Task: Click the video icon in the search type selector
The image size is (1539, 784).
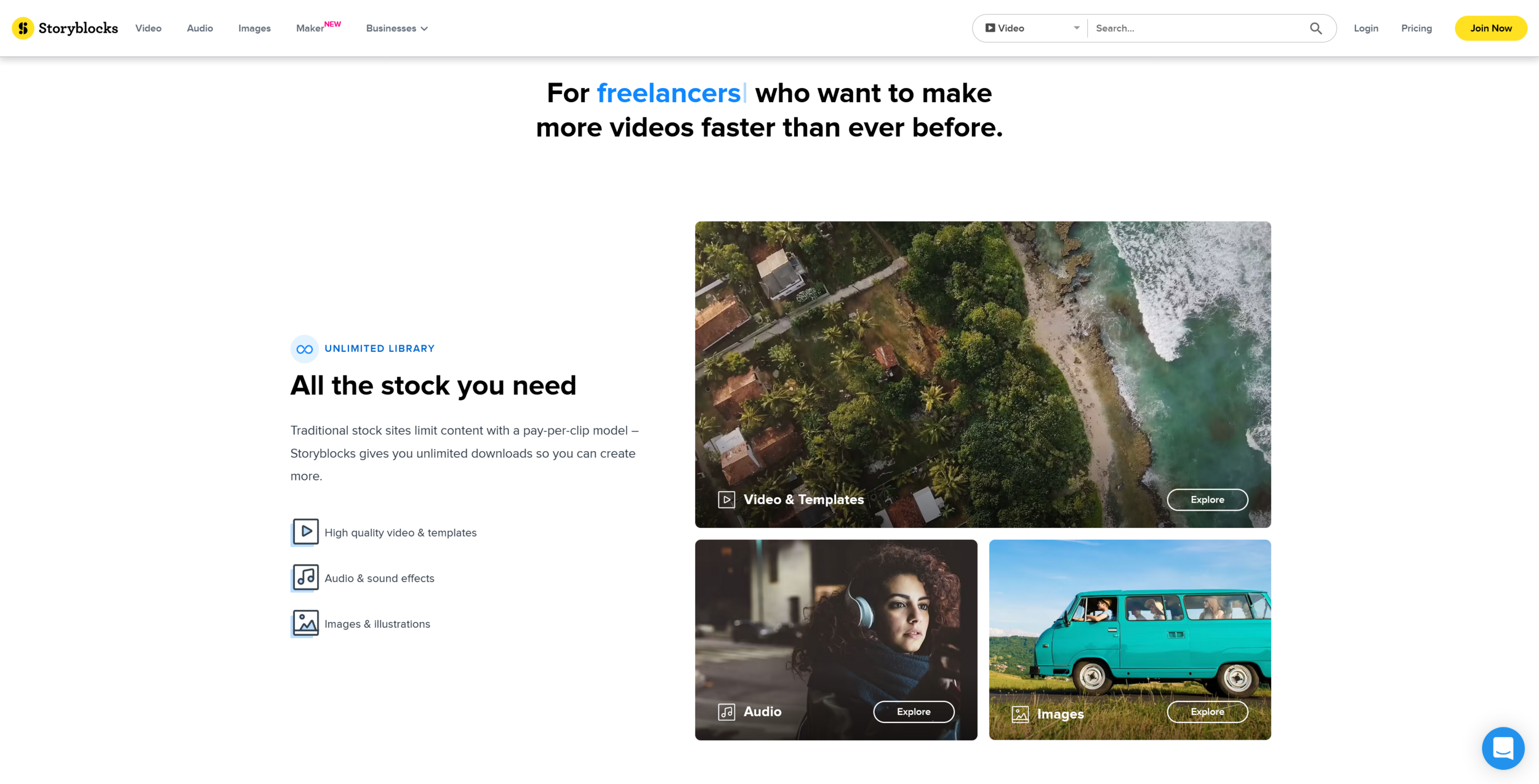Action: 990,28
